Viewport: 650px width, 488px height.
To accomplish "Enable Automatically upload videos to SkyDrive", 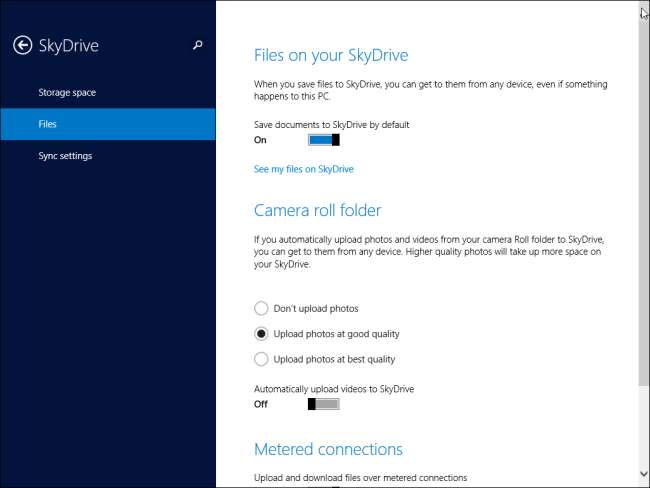I will click(x=324, y=404).
